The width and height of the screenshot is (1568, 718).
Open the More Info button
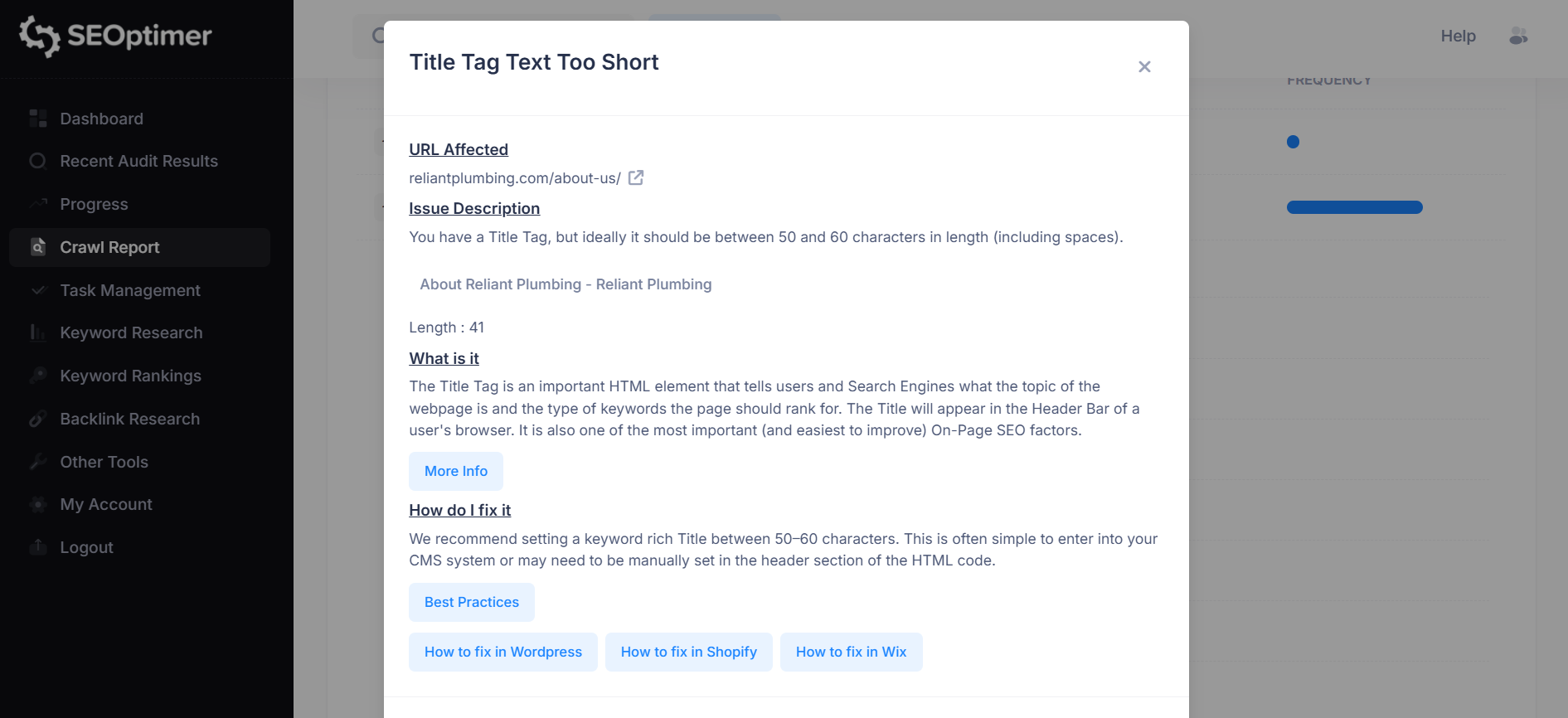456,471
